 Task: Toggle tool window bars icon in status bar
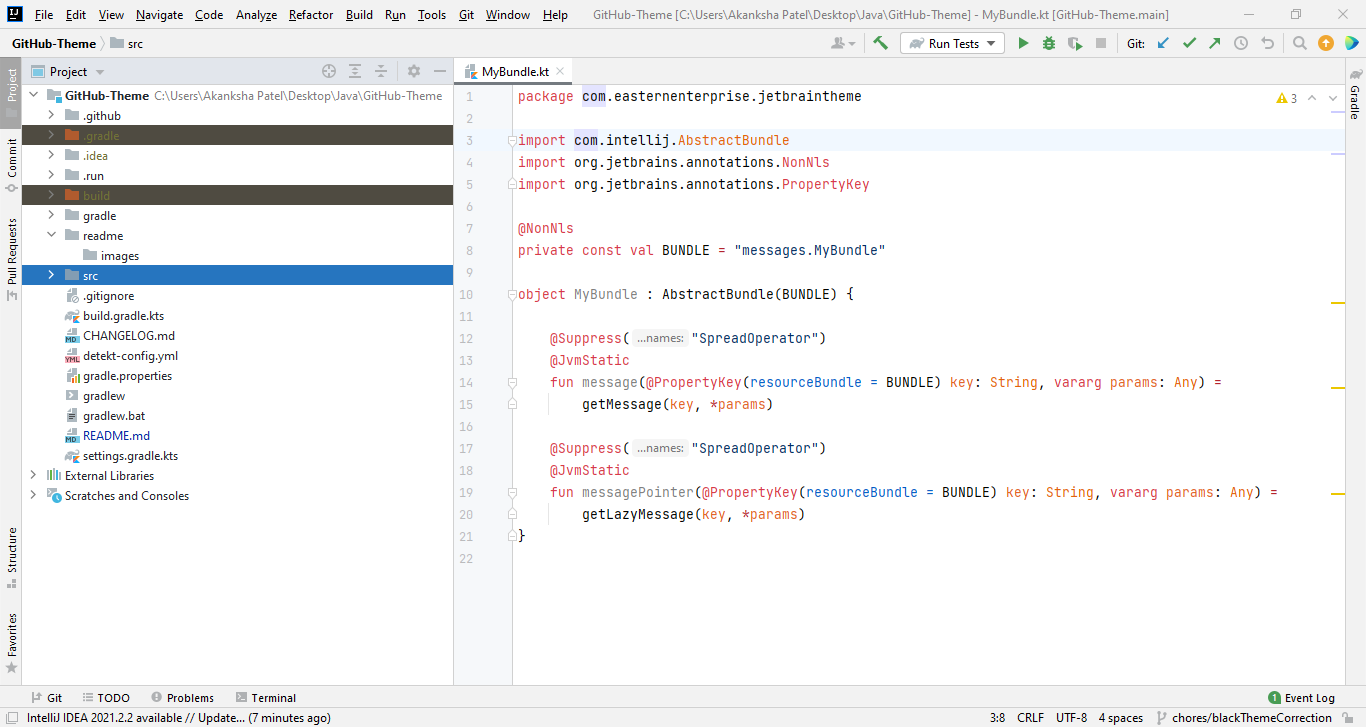point(14,717)
